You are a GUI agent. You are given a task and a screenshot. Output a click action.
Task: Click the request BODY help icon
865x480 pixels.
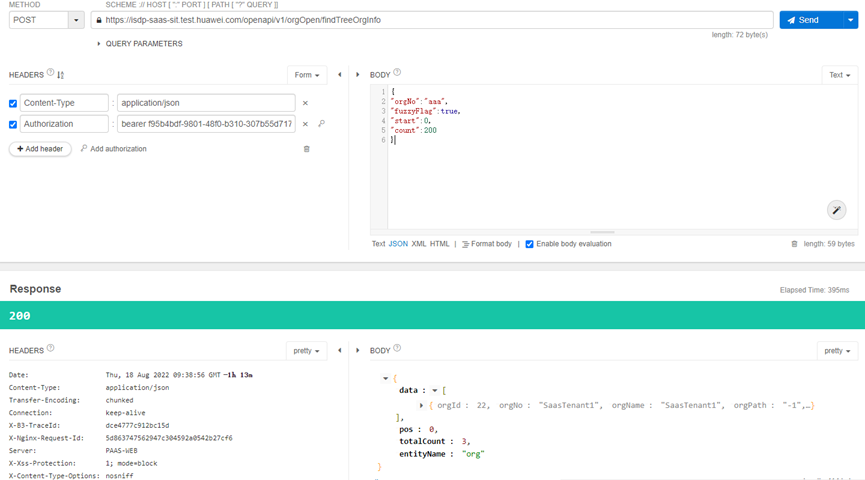tap(397, 72)
